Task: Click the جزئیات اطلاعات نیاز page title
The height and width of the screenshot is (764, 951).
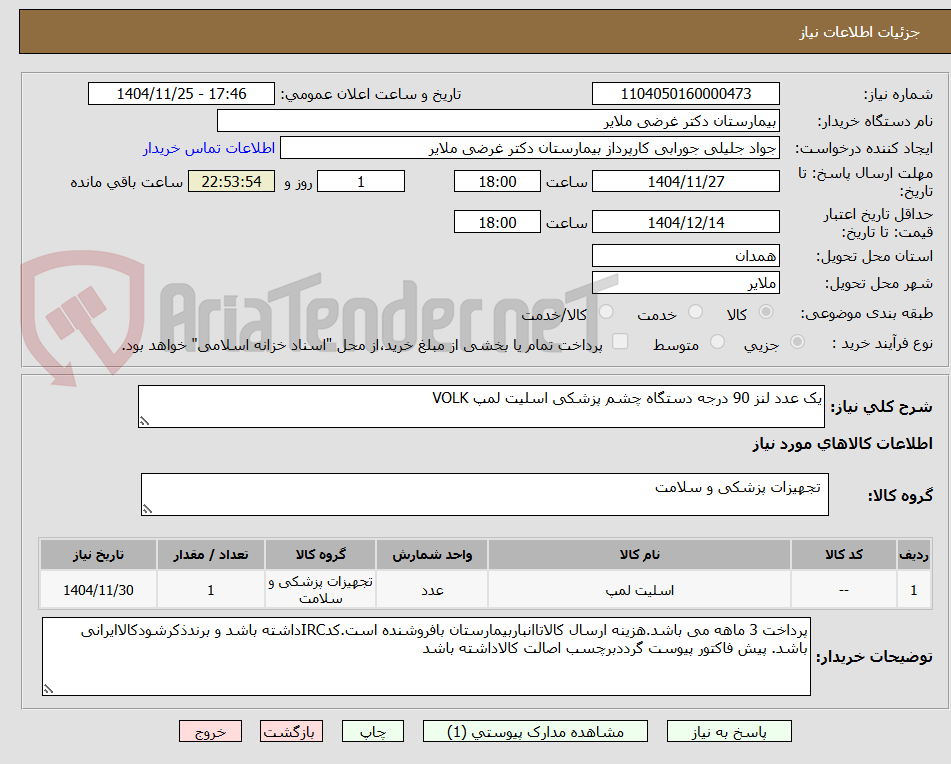Action: [x=859, y=32]
